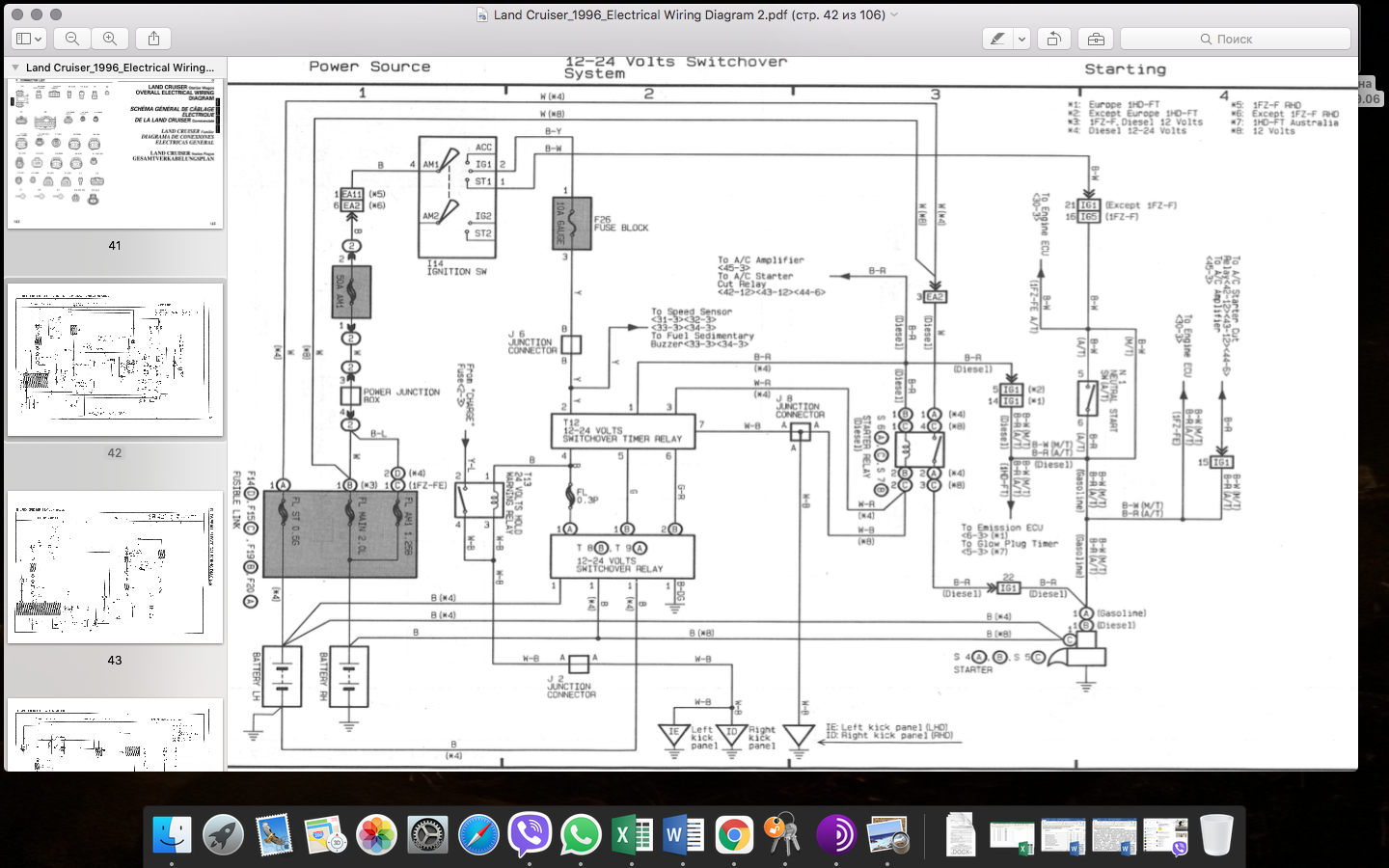This screenshot has width=1389, height=868.
Task: Open Google Chrome from the Dock
Action: (x=734, y=835)
